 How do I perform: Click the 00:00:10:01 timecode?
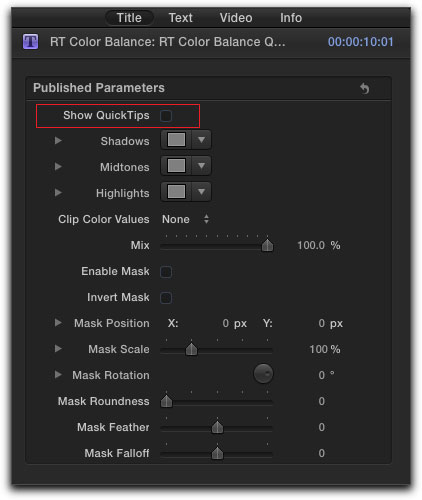click(x=360, y=42)
